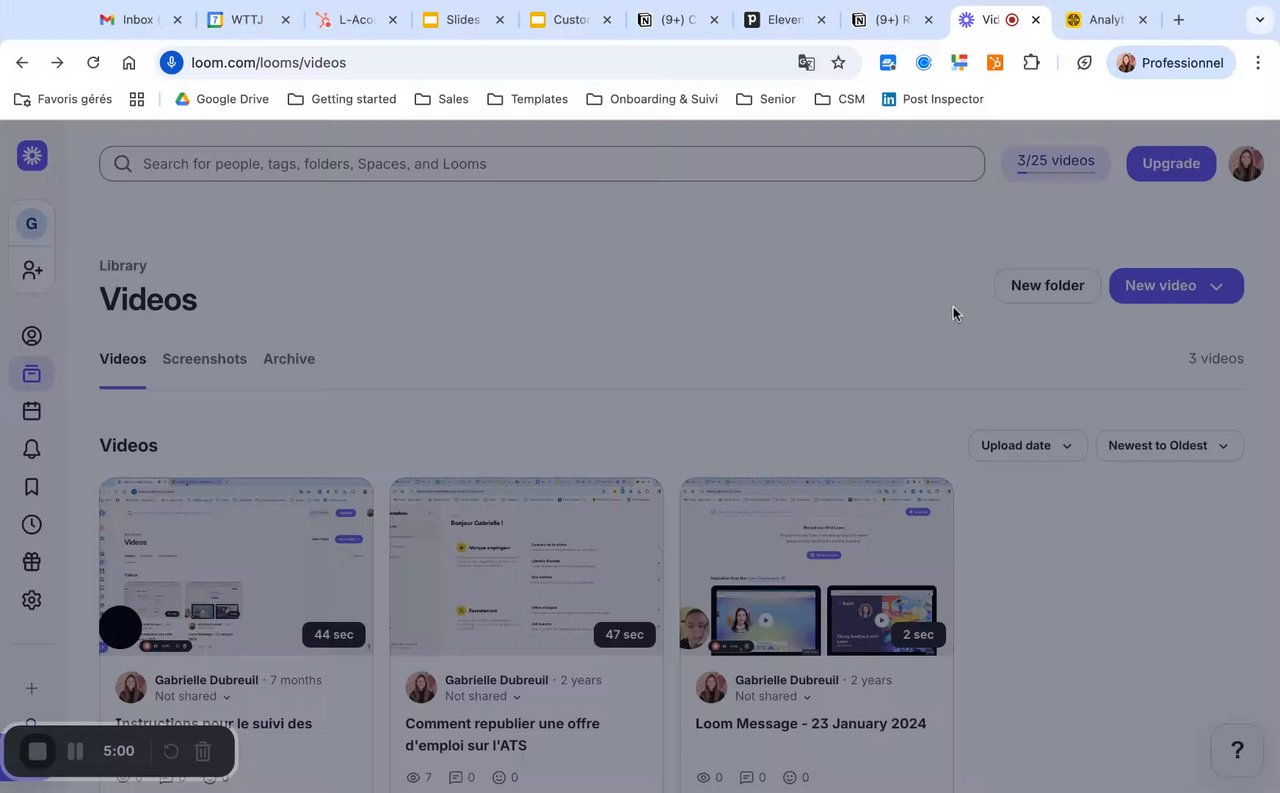Click the invite people icon
Image resolution: width=1280 pixels, height=793 pixels.
[x=32, y=270]
